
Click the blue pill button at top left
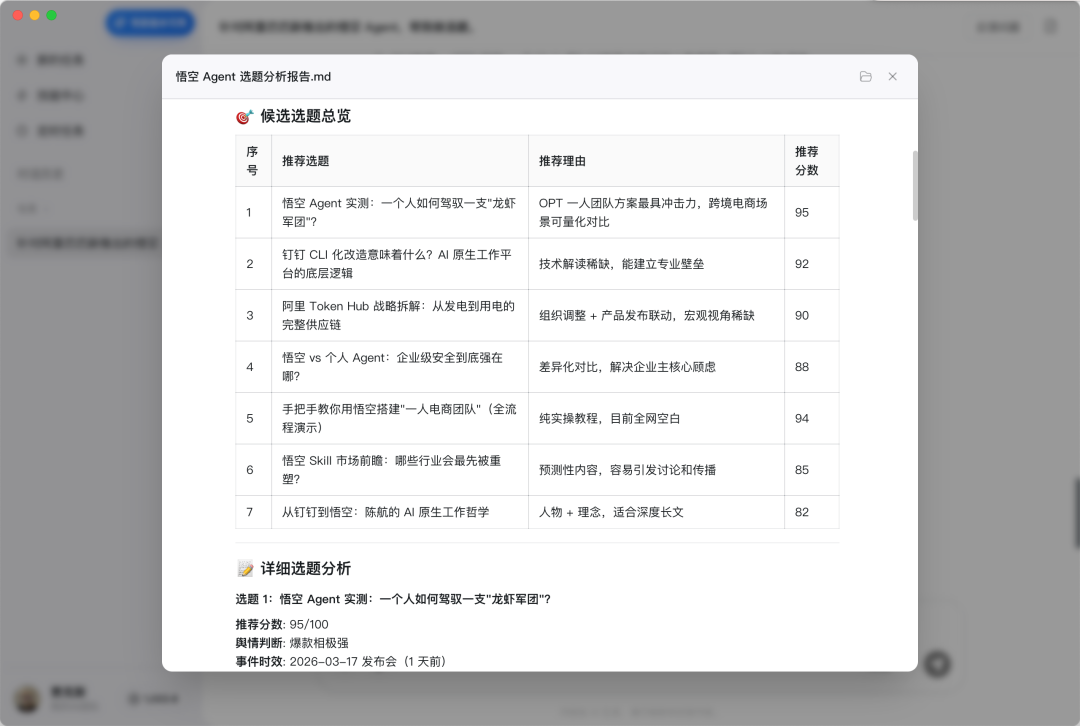(x=150, y=22)
